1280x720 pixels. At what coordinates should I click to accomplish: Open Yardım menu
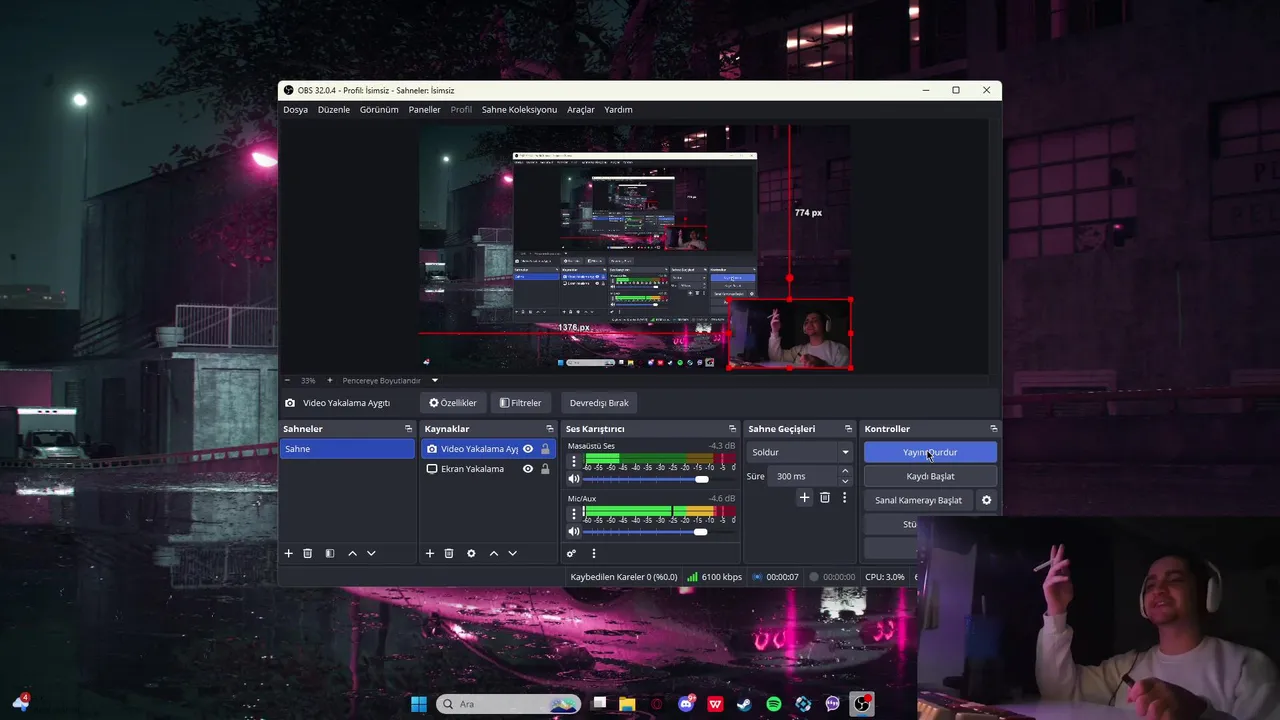point(618,110)
